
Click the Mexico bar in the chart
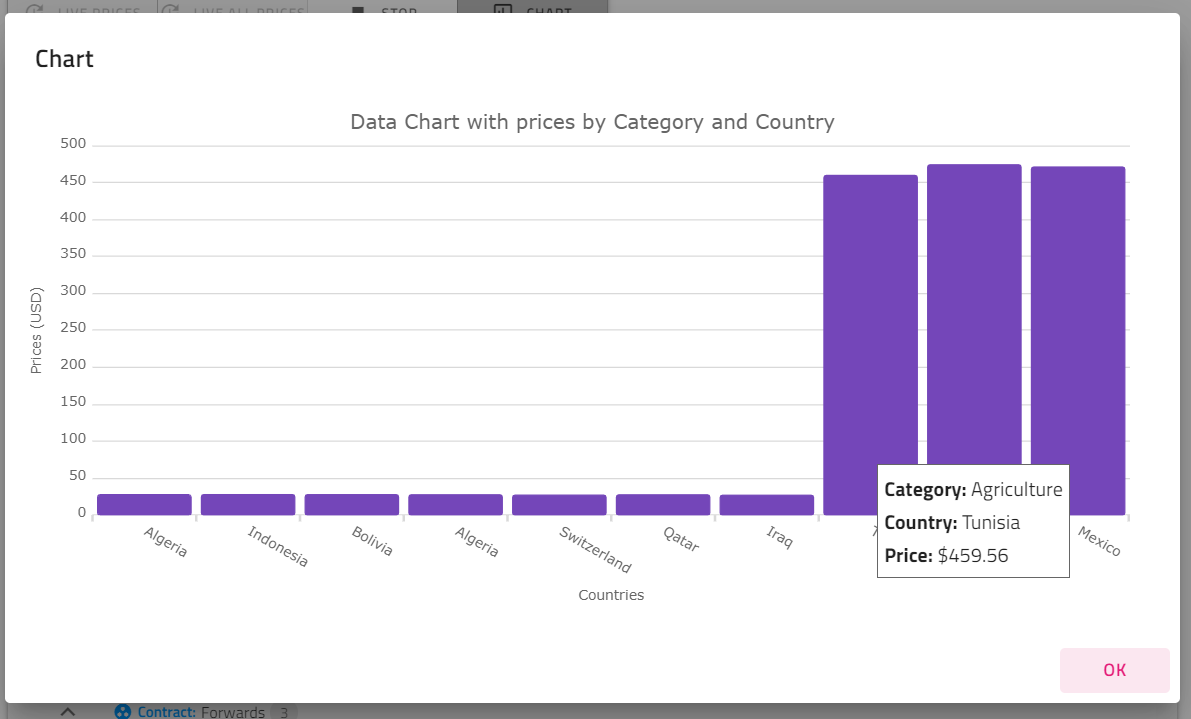pos(1077,300)
